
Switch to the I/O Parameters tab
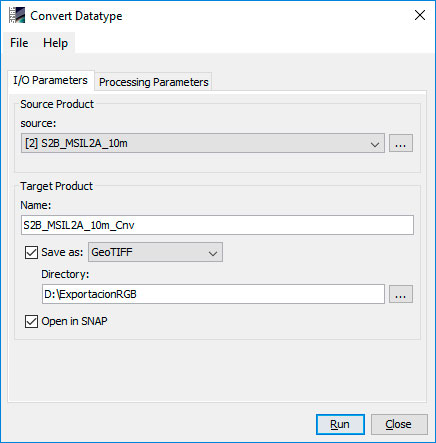(x=50, y=80)
